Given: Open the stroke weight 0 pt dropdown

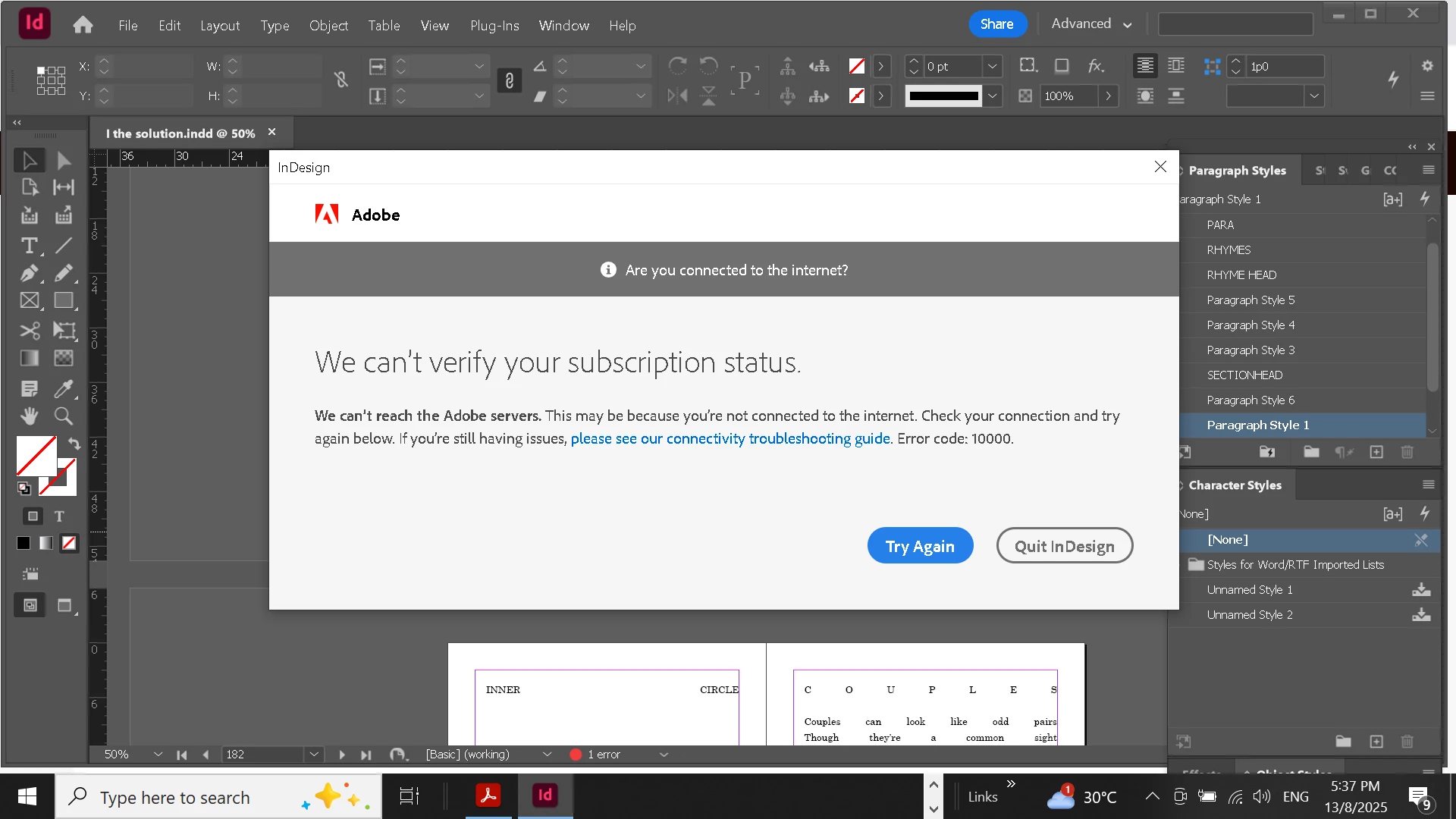Looking at the screenshot, I should click(x=992, y=67).
